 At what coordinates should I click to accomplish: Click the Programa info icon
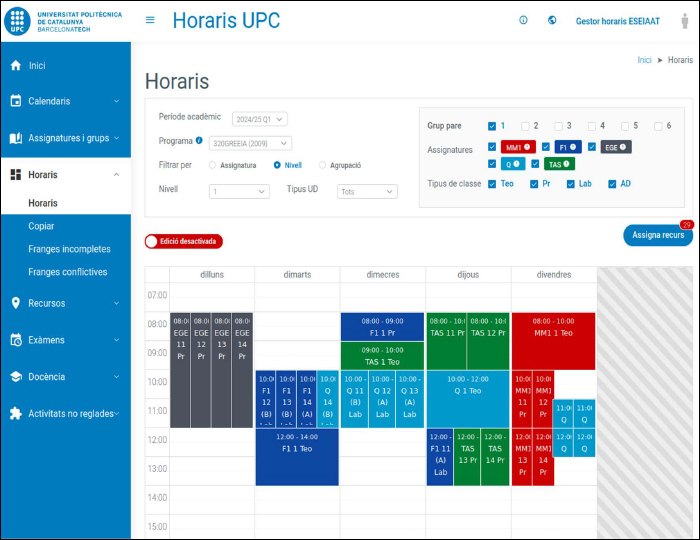click(x=199, y=141)
